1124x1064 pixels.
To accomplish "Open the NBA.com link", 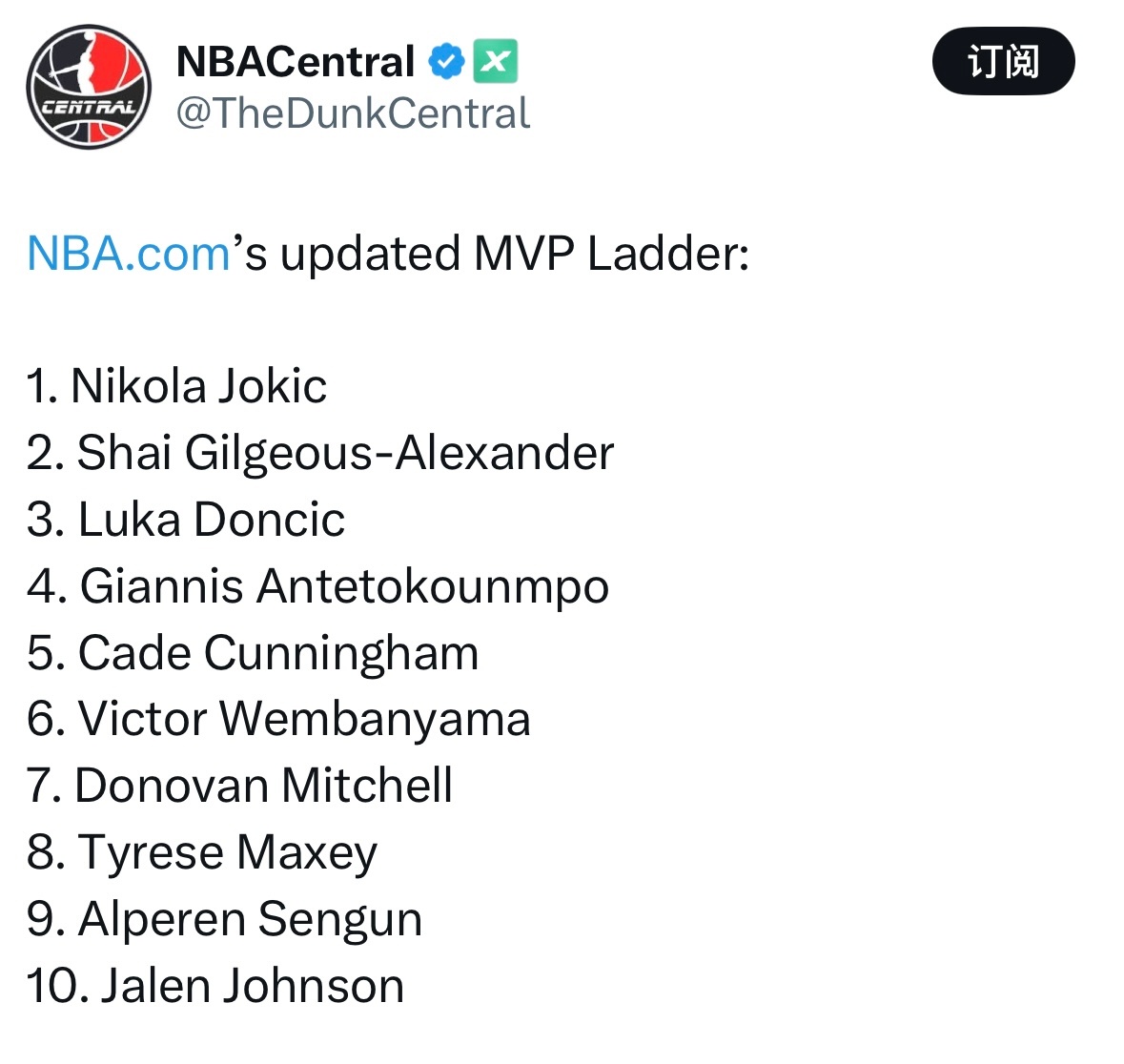I will (x=125, y=252).
